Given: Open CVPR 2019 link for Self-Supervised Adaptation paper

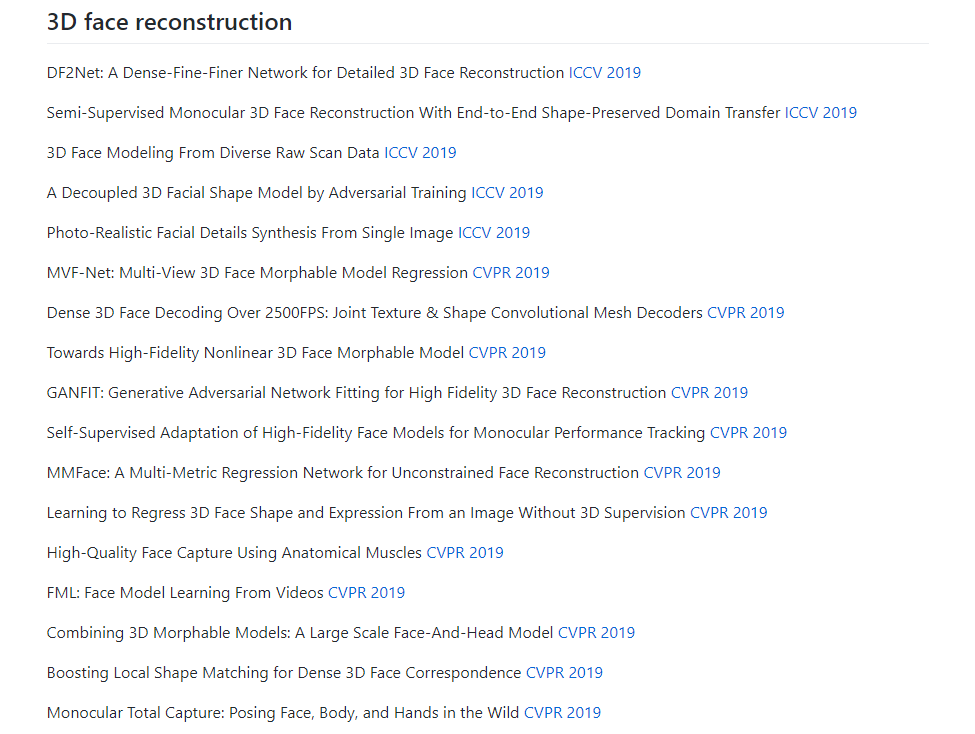Looking at the screenshot, I should click(x=749, y=432).
